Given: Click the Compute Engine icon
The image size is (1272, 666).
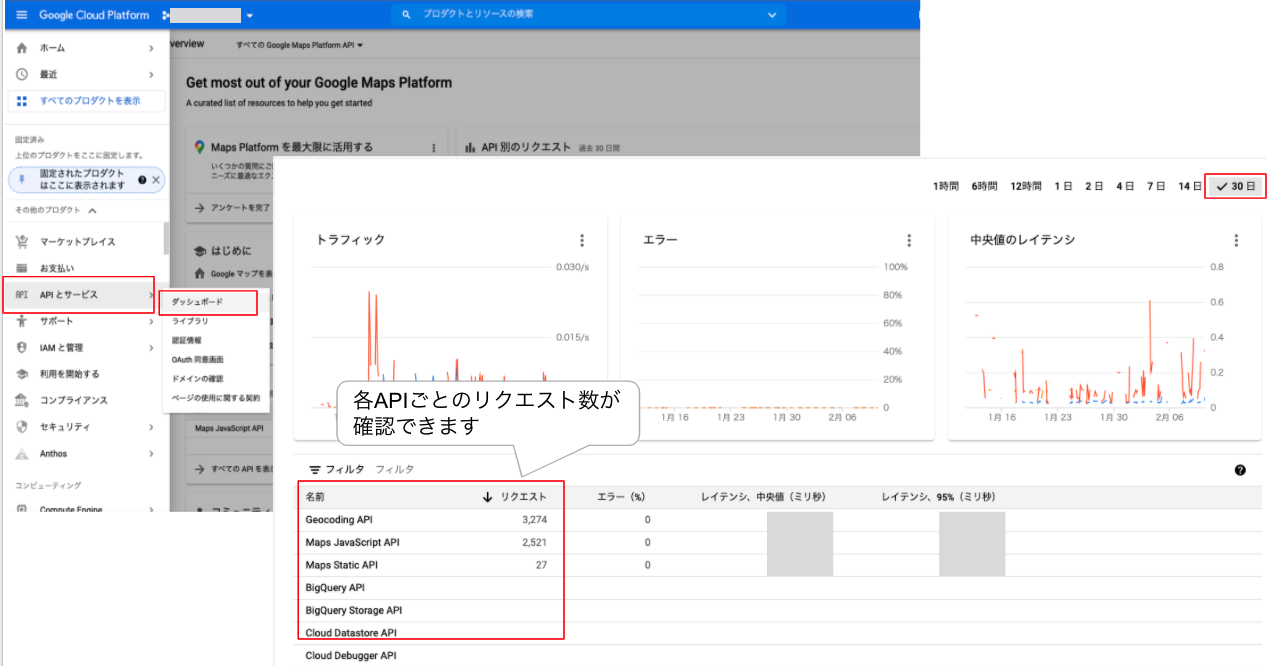Looking at the screenshot, I should [22, 508].
